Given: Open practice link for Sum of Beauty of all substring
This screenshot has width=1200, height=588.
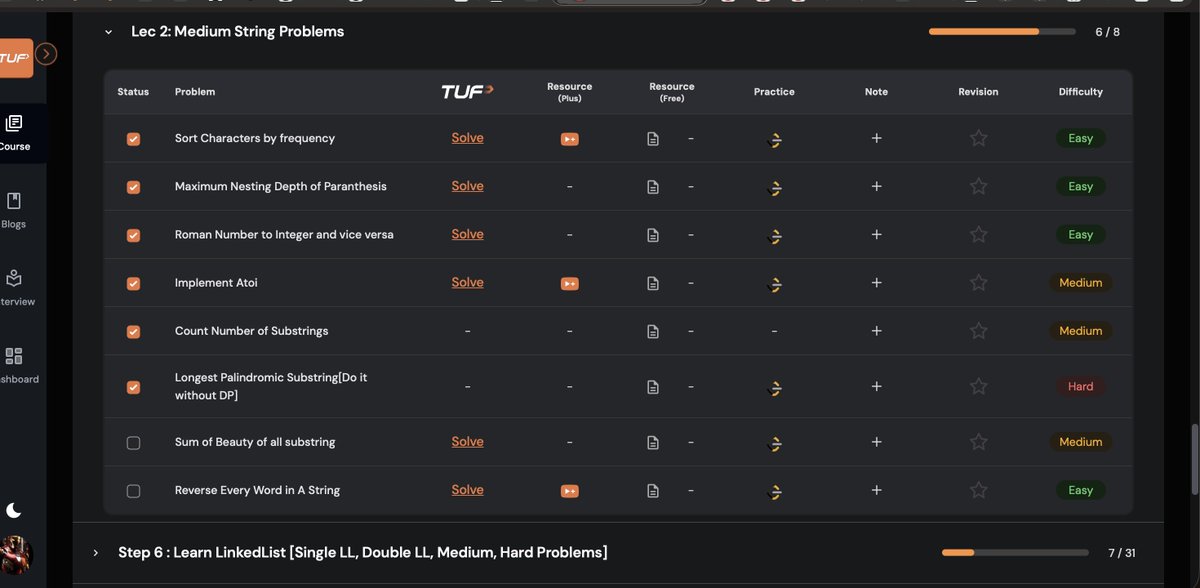Looking at the screenshot, I should pos(774,442).
